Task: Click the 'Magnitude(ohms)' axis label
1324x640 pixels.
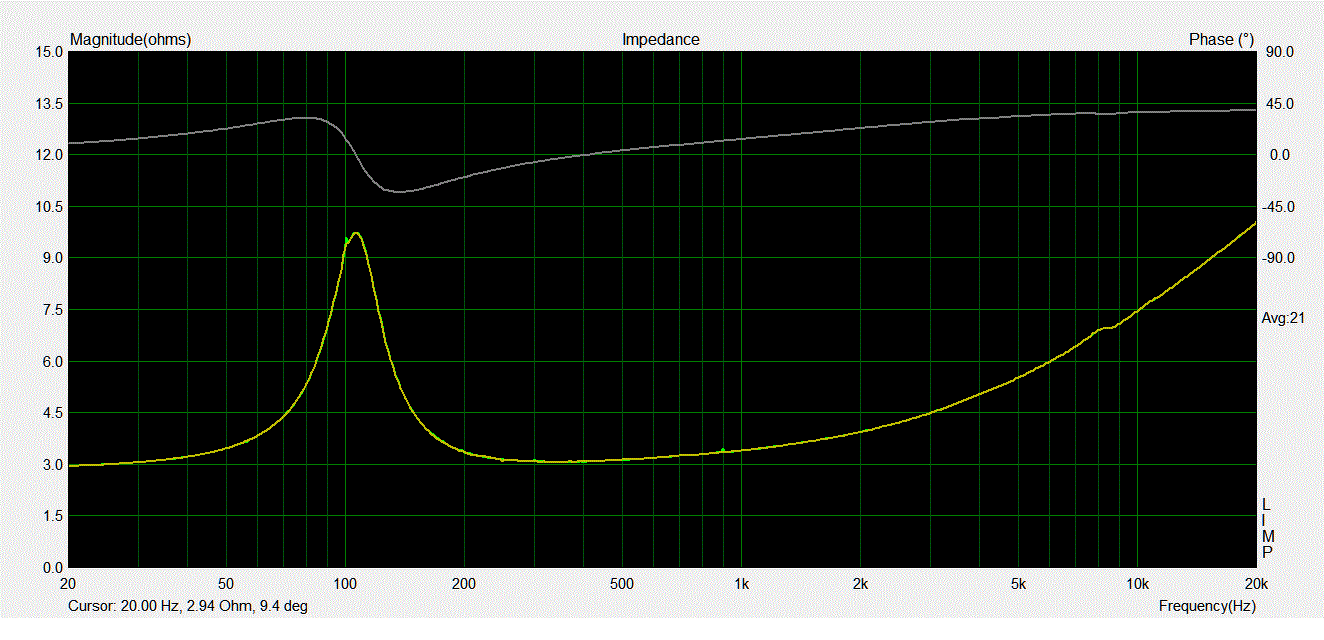Action: tap(130, 40)
